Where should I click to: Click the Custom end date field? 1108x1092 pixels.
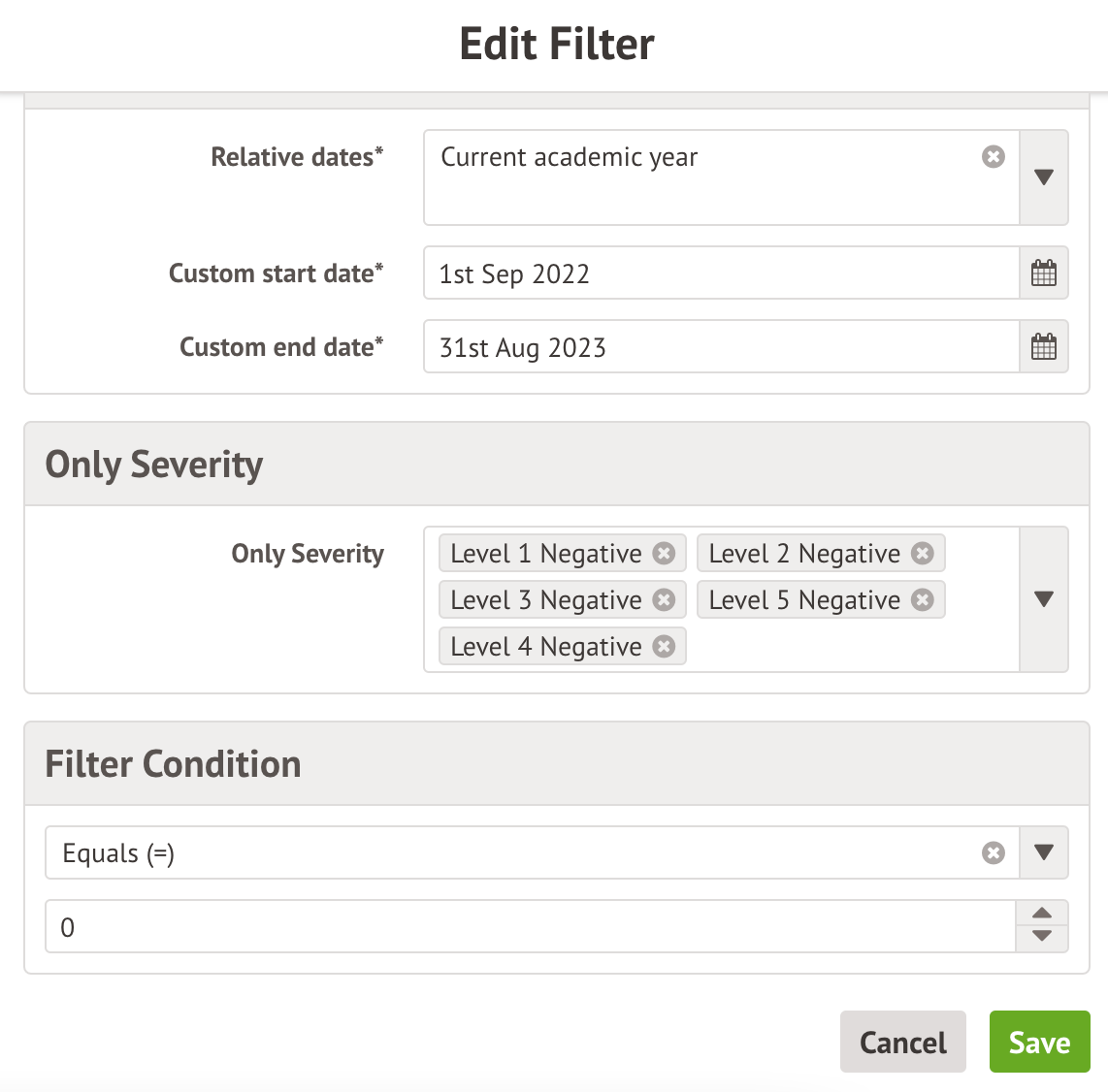pos(720,347)
